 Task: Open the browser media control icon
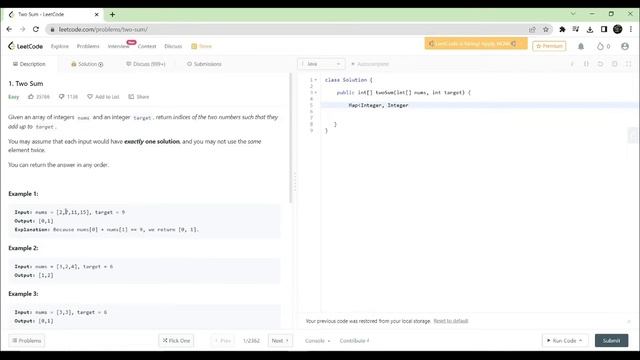[x=576, y=29]
